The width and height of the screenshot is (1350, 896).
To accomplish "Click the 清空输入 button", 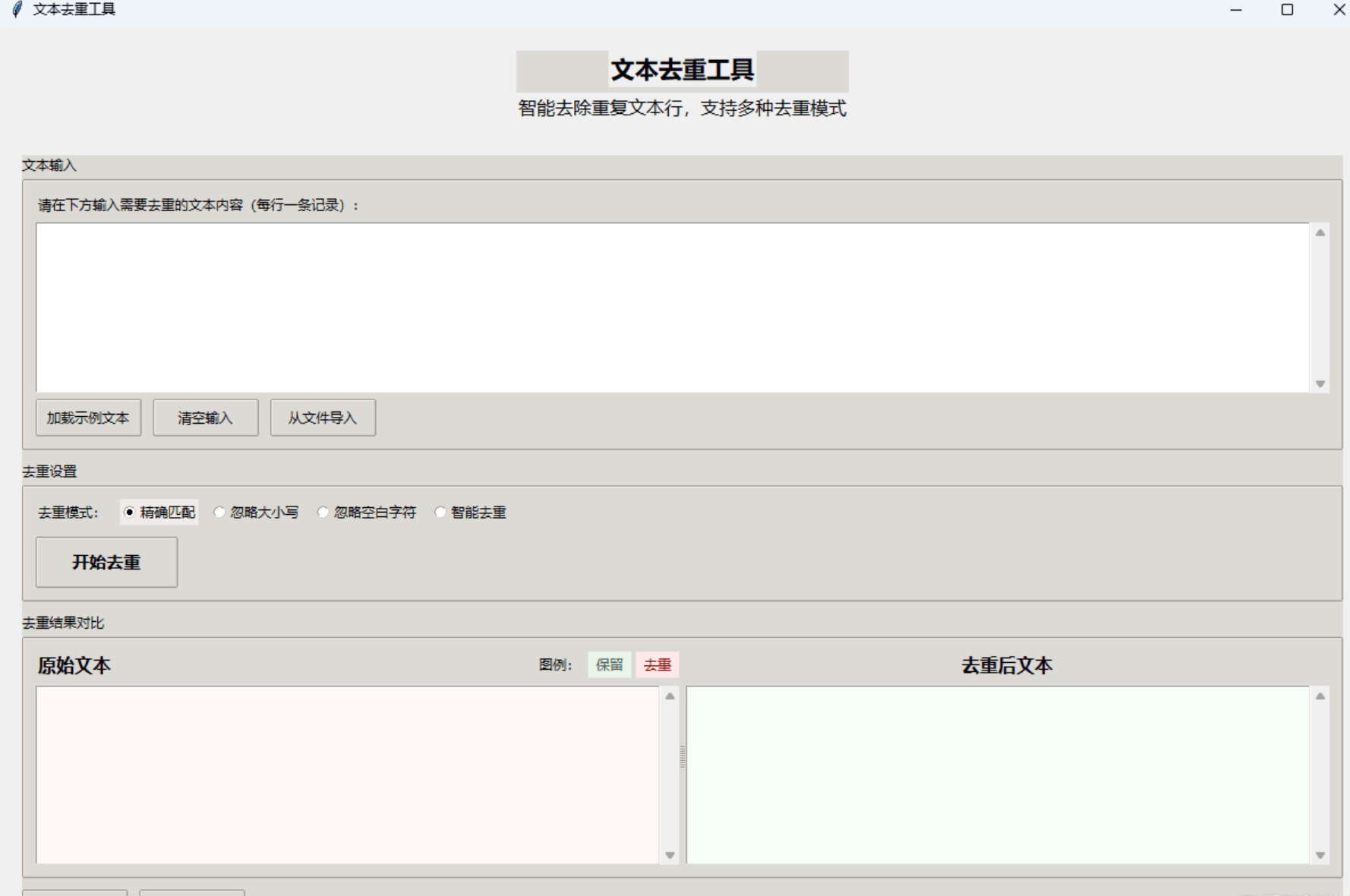I will (x=205, y=418).
